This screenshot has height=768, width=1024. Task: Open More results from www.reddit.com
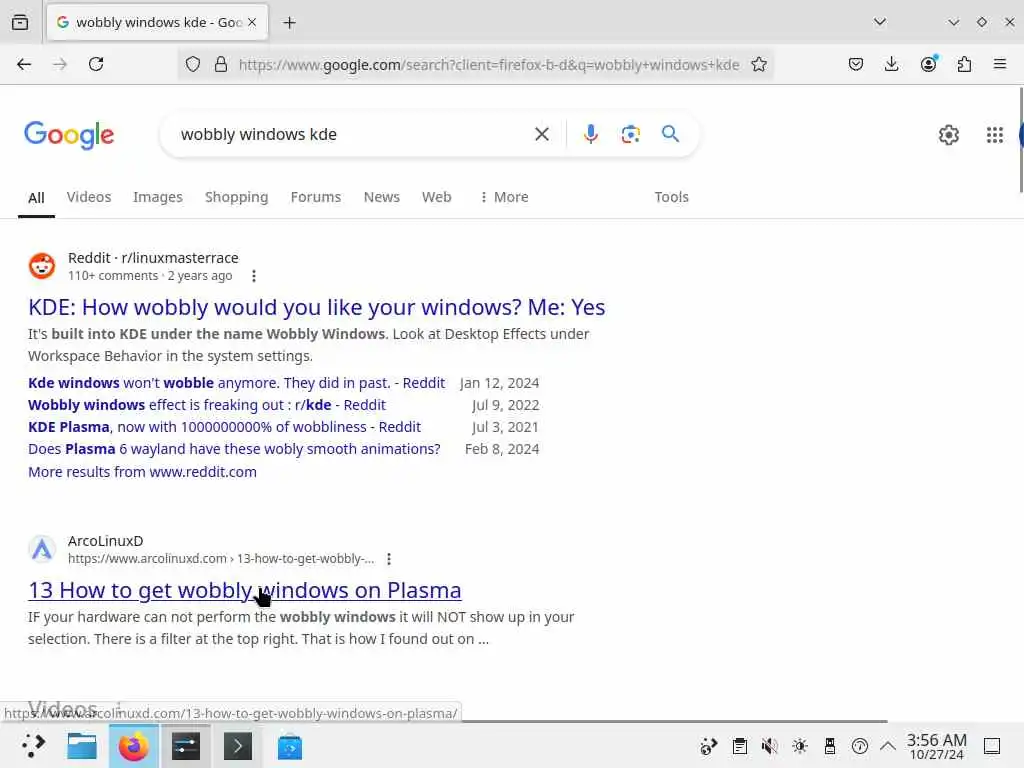coord(142,472)
